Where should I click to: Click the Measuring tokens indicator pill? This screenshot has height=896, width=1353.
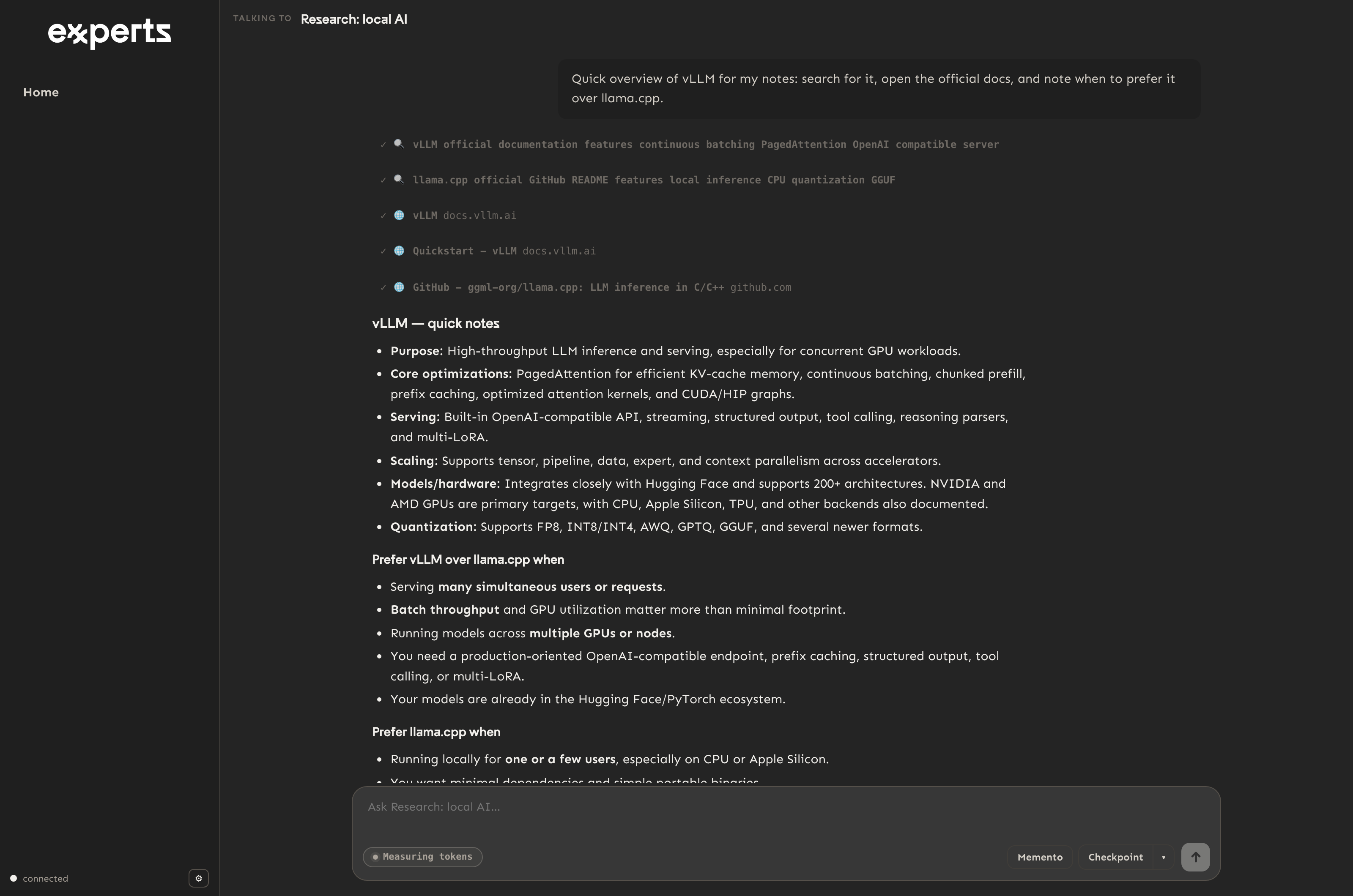coord(422,857)
